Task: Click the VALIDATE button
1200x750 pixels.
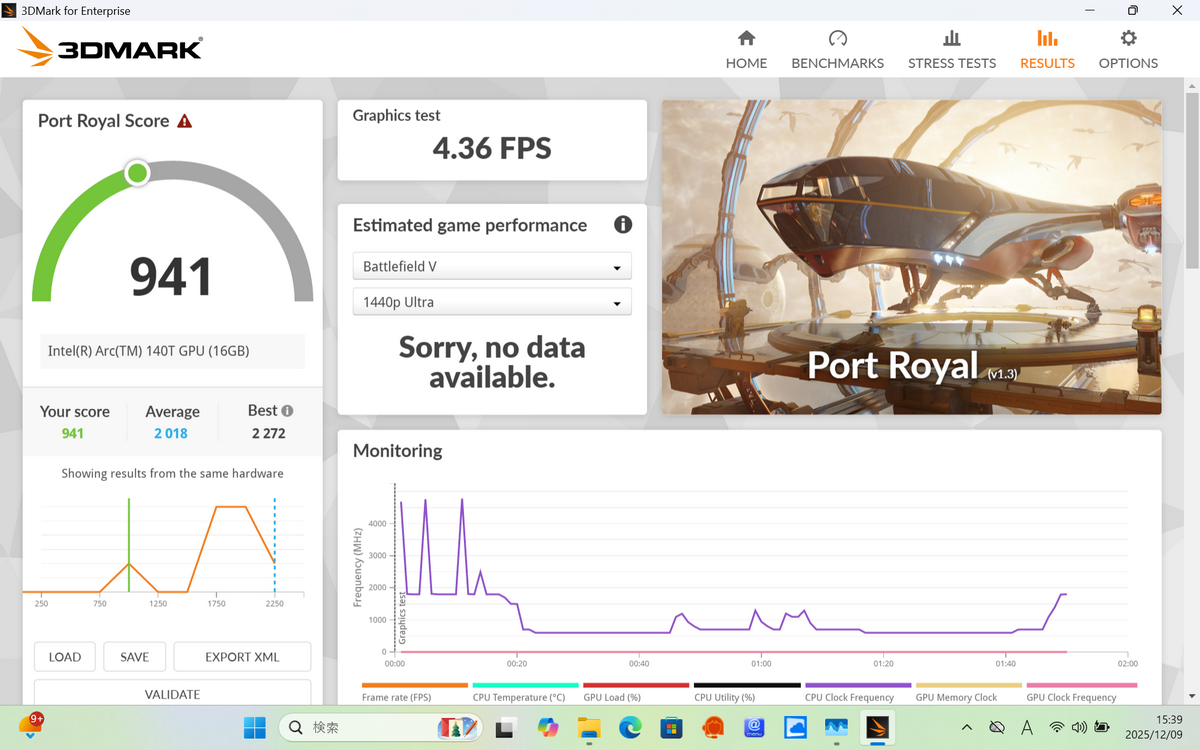Action: click(x=172, y=693)
